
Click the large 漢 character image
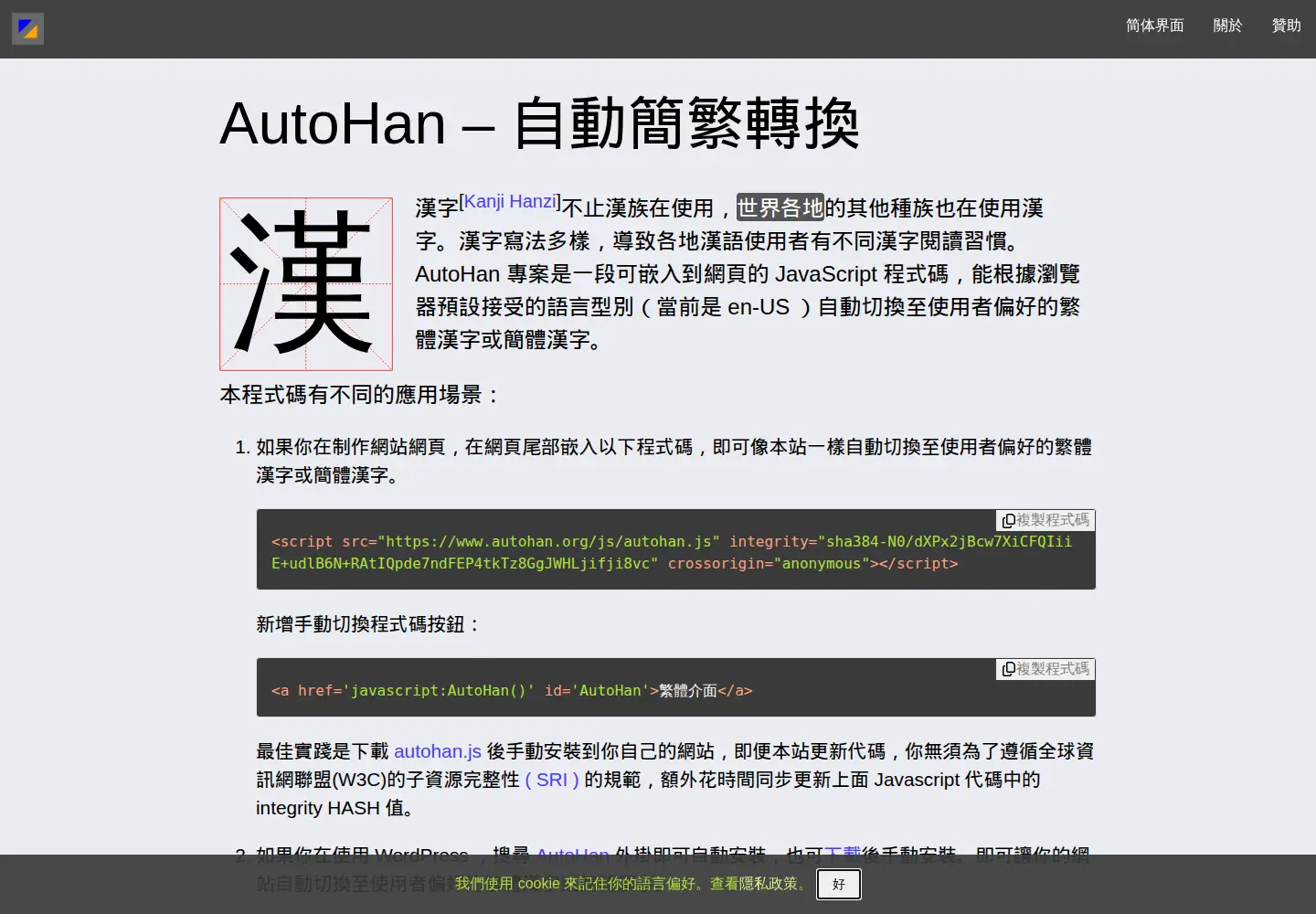306,284
